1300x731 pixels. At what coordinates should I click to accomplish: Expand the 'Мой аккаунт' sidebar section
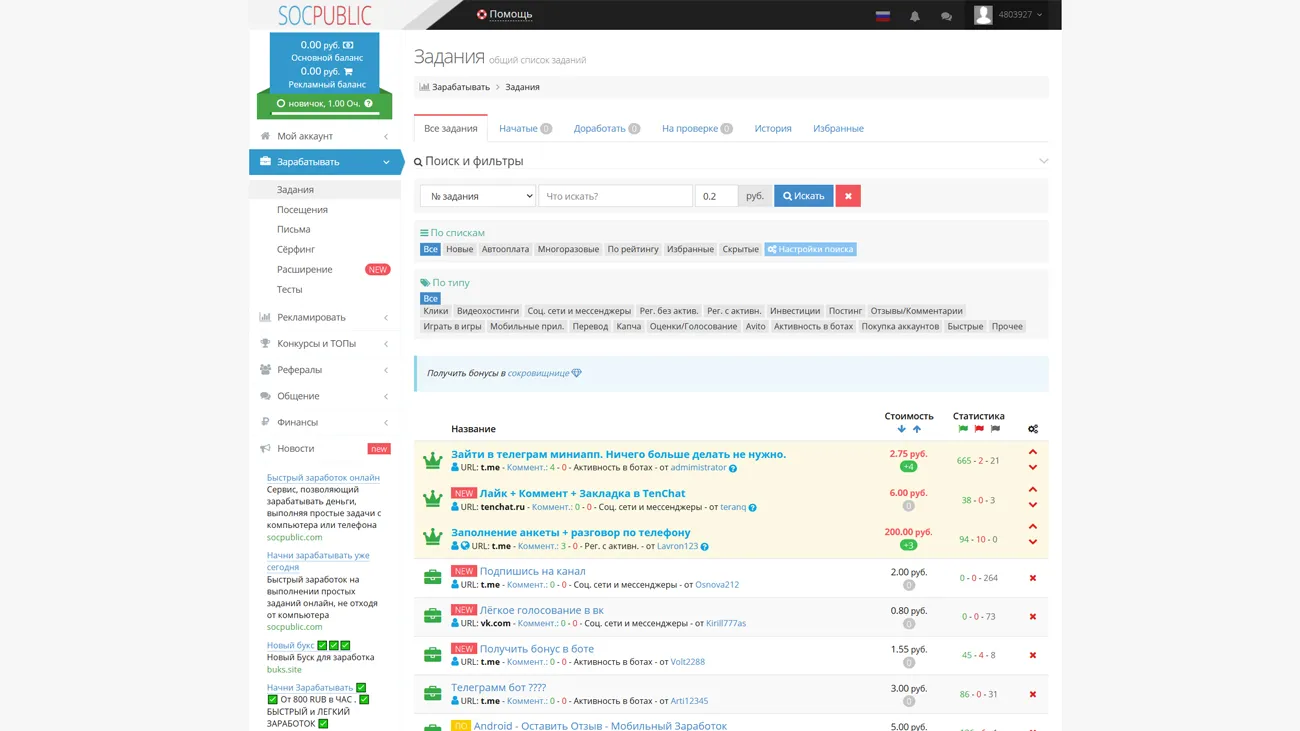325,136
